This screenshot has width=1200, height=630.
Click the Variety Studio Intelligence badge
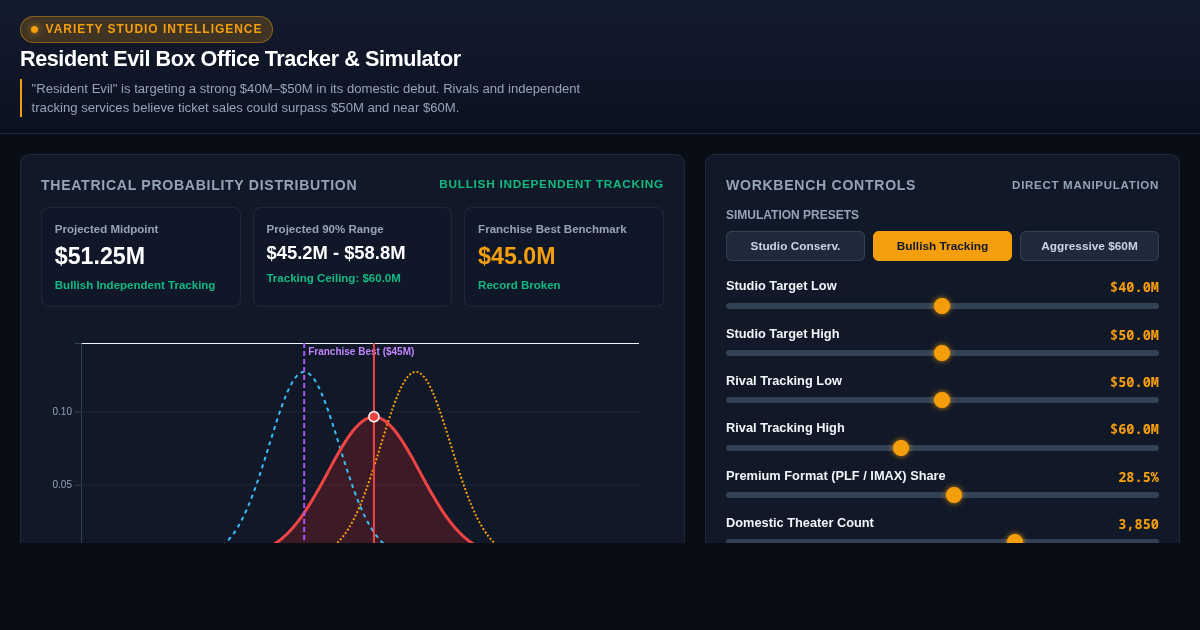[x=146, y=29]
